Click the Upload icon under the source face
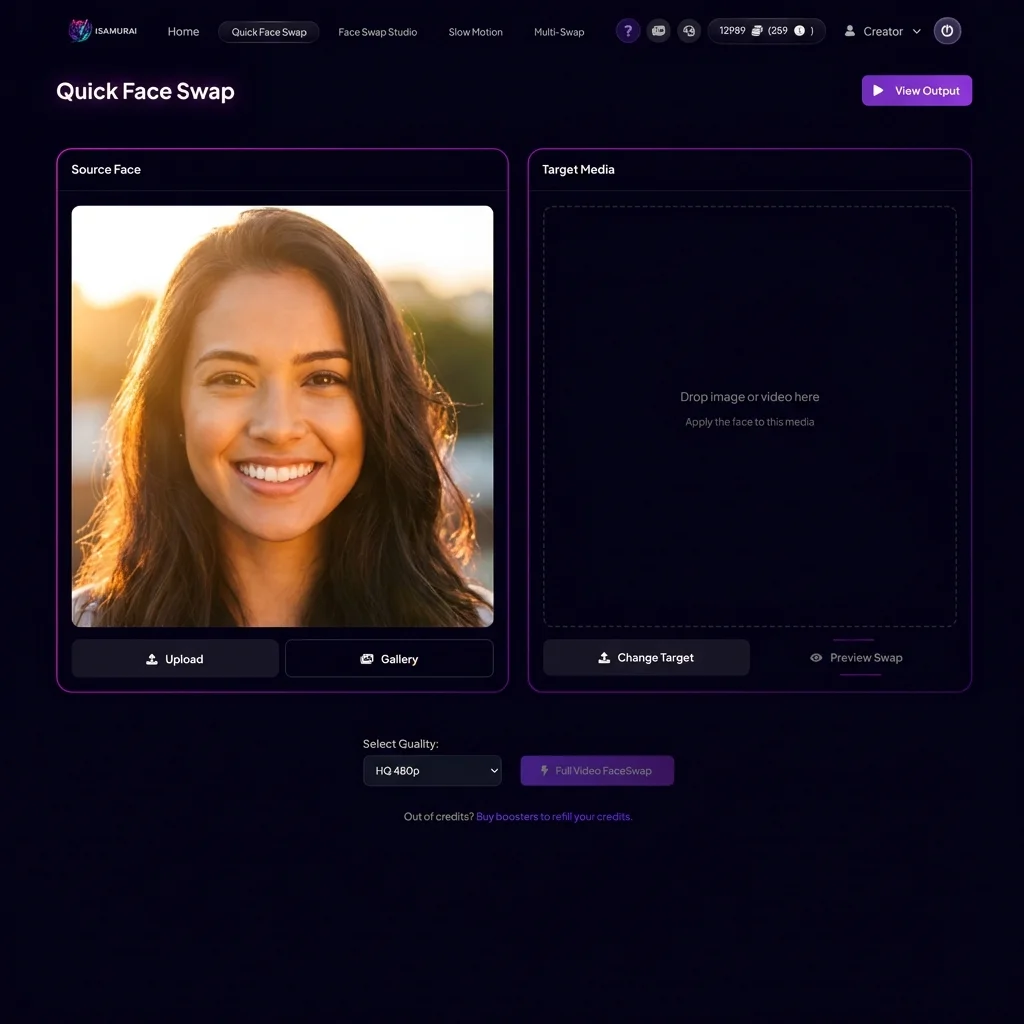Viewport: 1024px width, 1024px height. click(x=152, y=659)
